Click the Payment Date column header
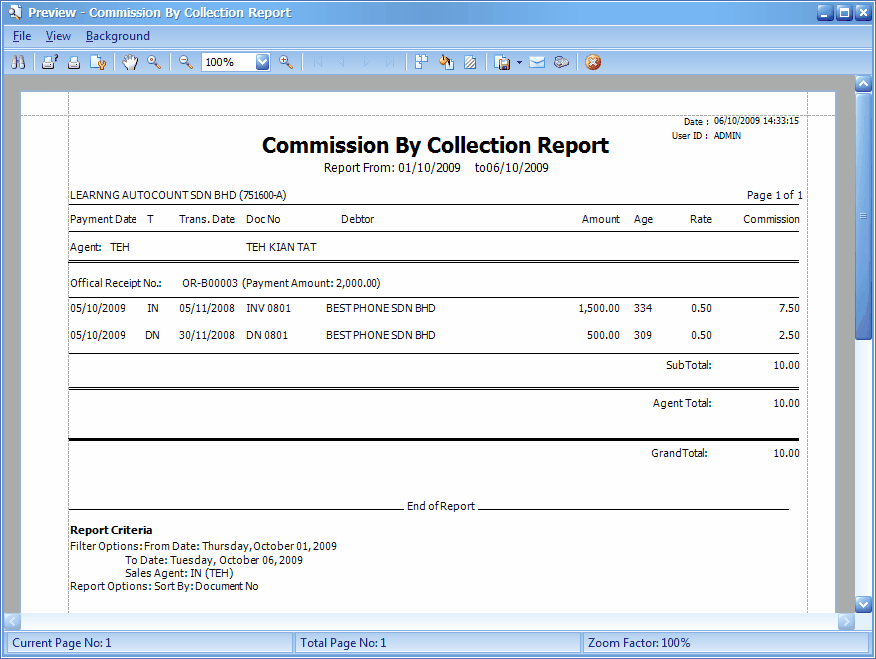This screenshot has height=659, width=876. click(x=103, y=219)
